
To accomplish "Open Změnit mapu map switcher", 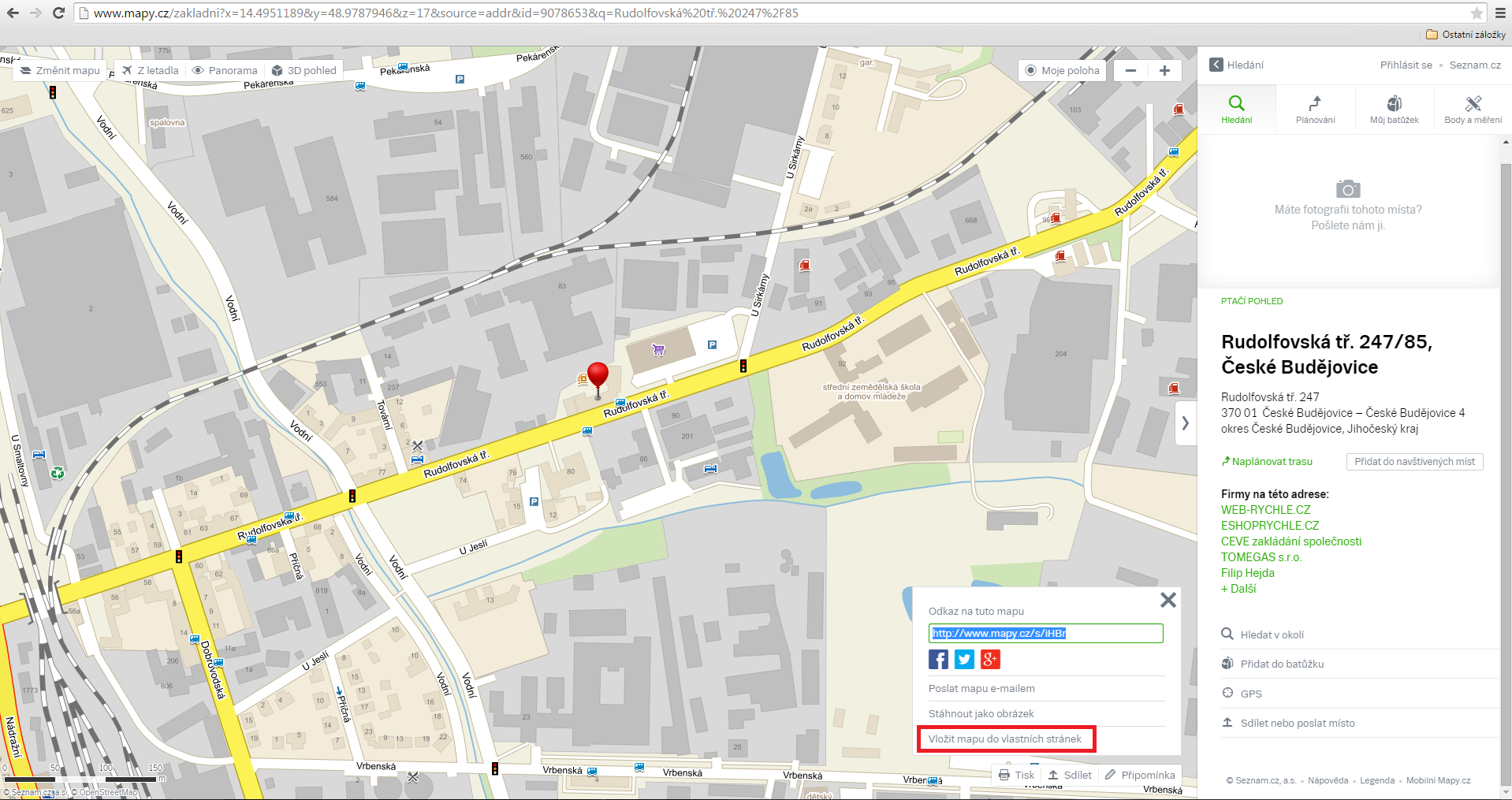I will (x=61, y=70).
